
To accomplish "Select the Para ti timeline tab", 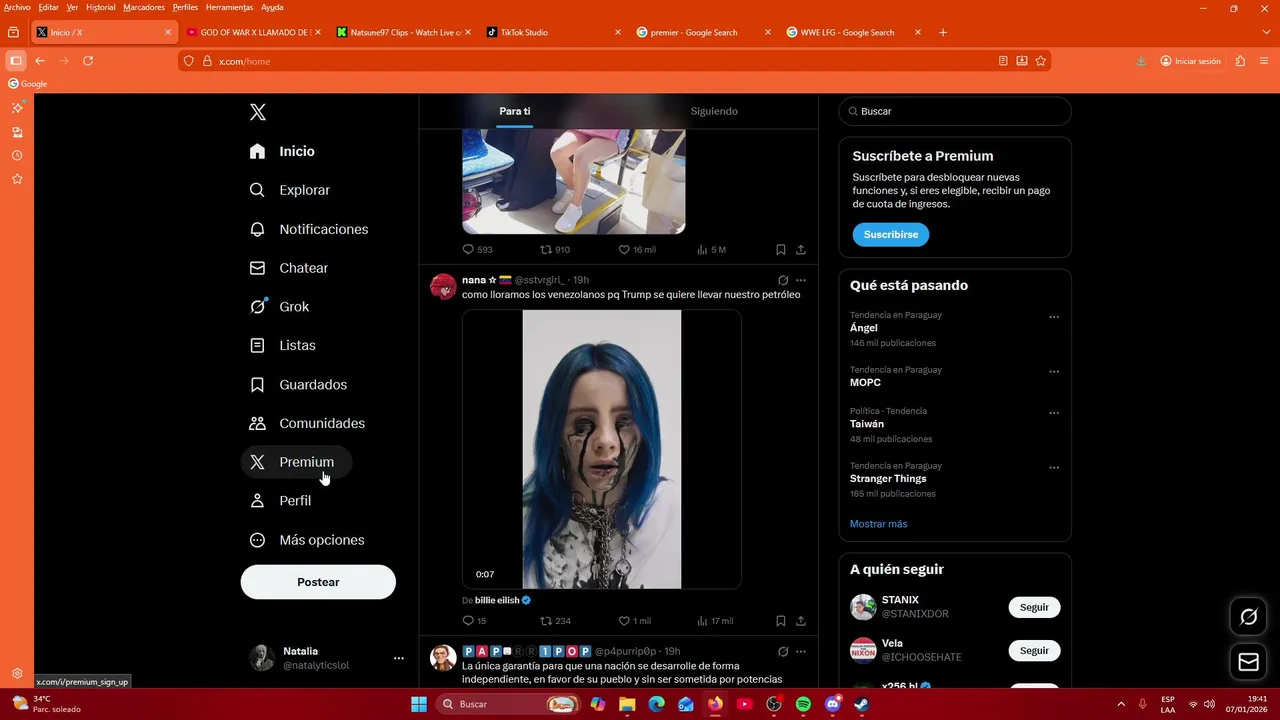I will (515, 111).
